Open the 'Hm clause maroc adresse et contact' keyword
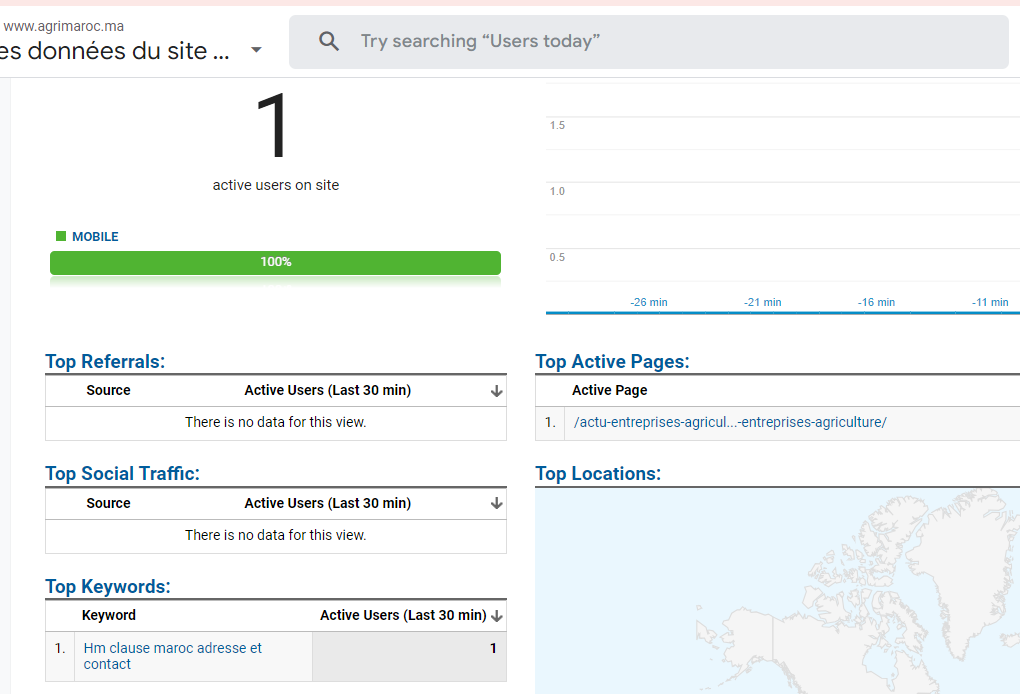 click(x=172, y=656)
